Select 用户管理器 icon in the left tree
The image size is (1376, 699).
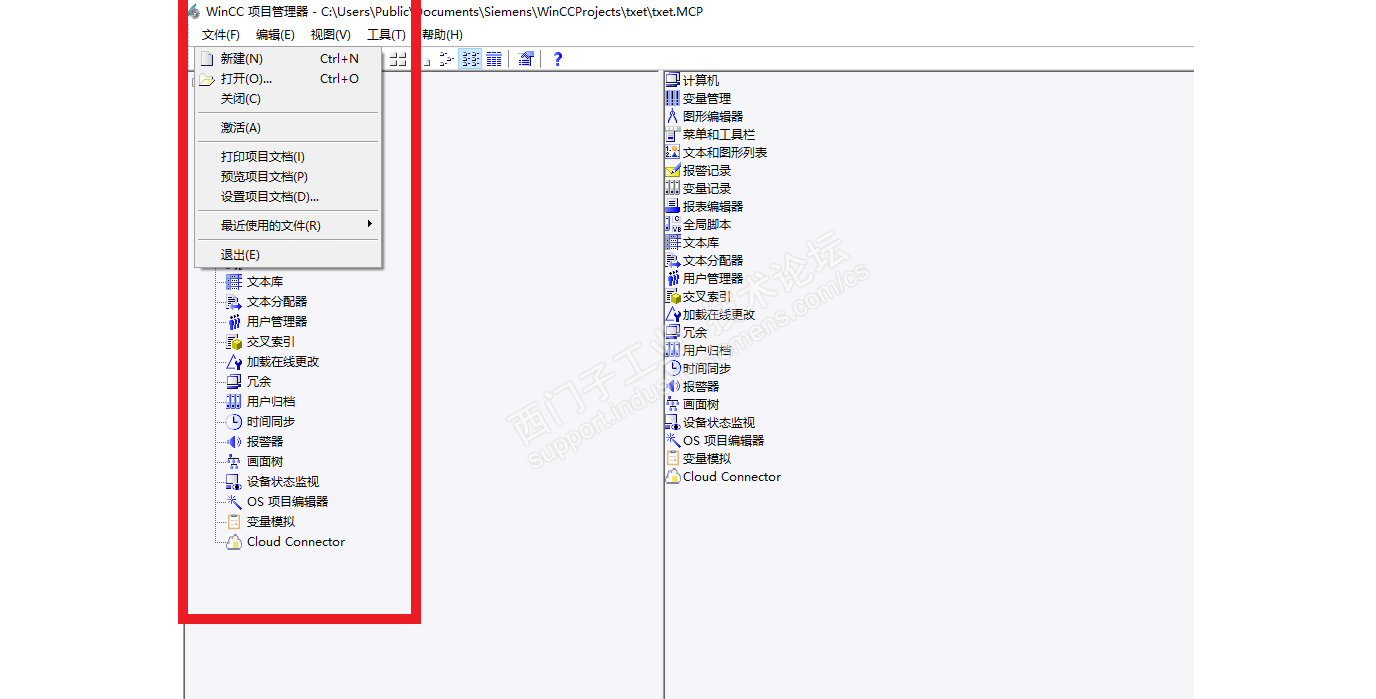(x=234, y=322)
